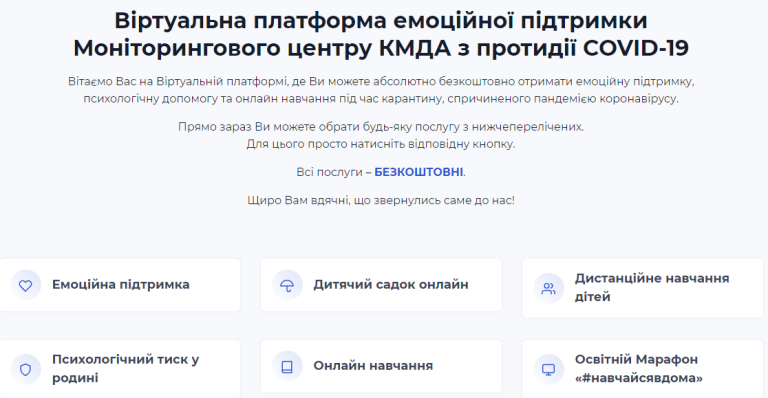Click the monitor icon for Освітній Марафон

(x=549, y=369)
